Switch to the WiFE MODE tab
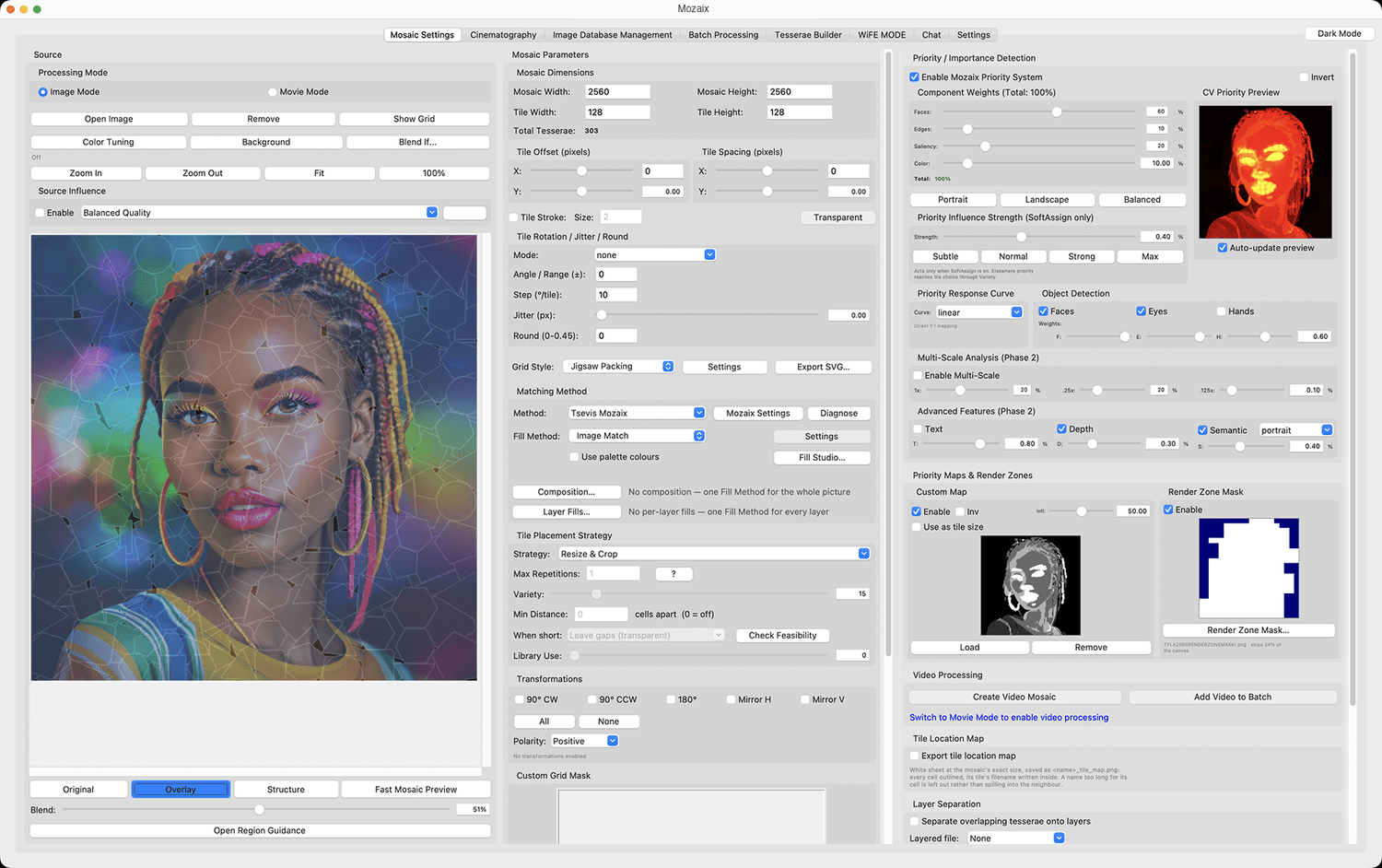 (x=882, y=35)
